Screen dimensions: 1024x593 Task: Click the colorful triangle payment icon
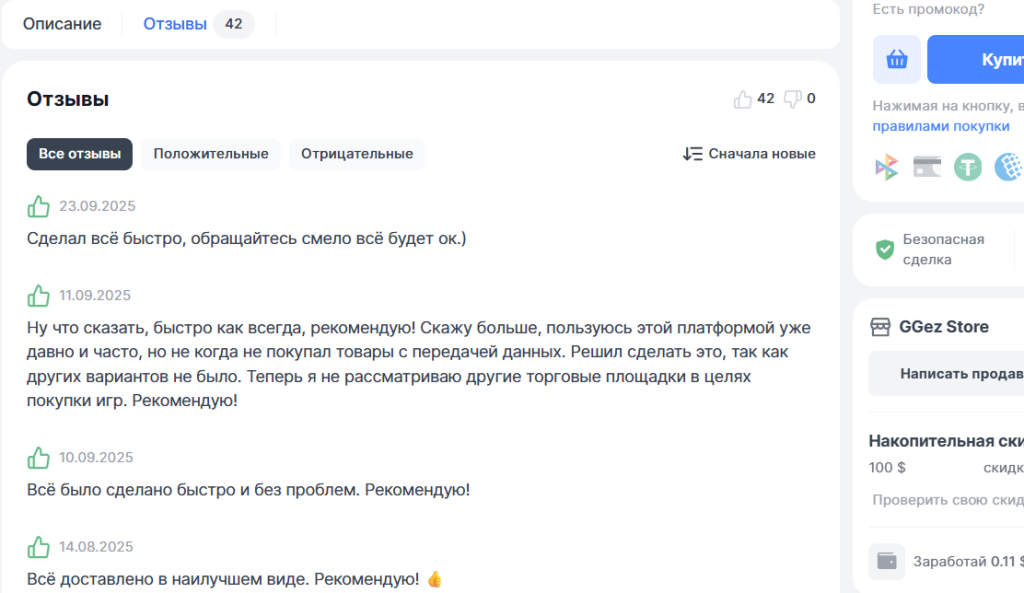[x=887, y=167]
